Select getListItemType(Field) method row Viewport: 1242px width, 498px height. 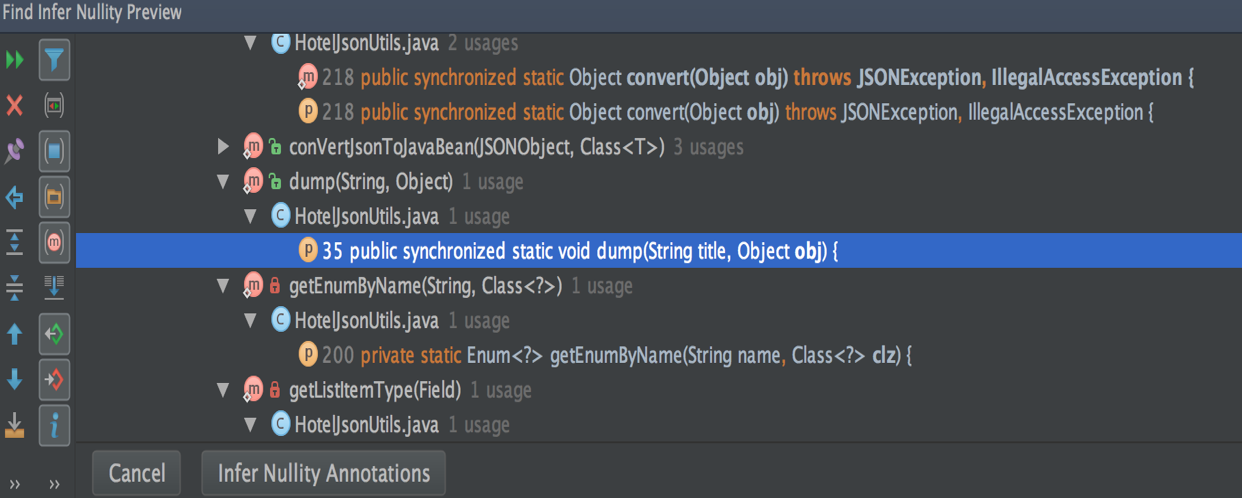click(x=375, y=390)
